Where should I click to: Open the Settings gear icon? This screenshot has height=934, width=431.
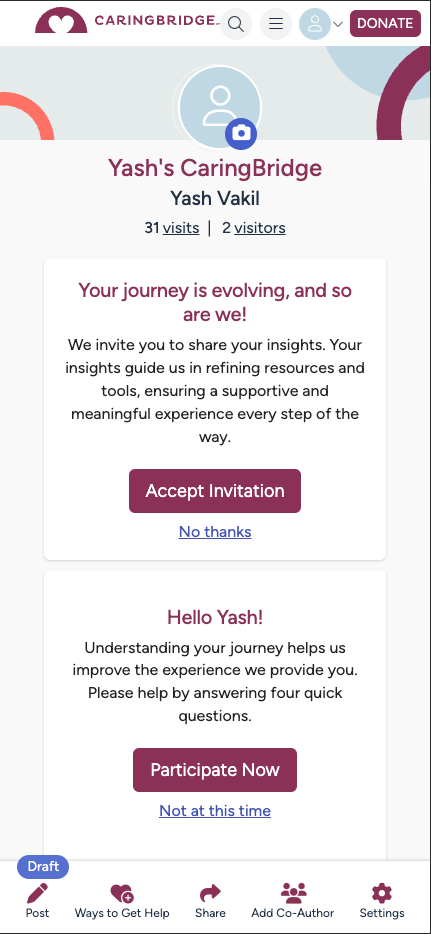pos(382,893)
